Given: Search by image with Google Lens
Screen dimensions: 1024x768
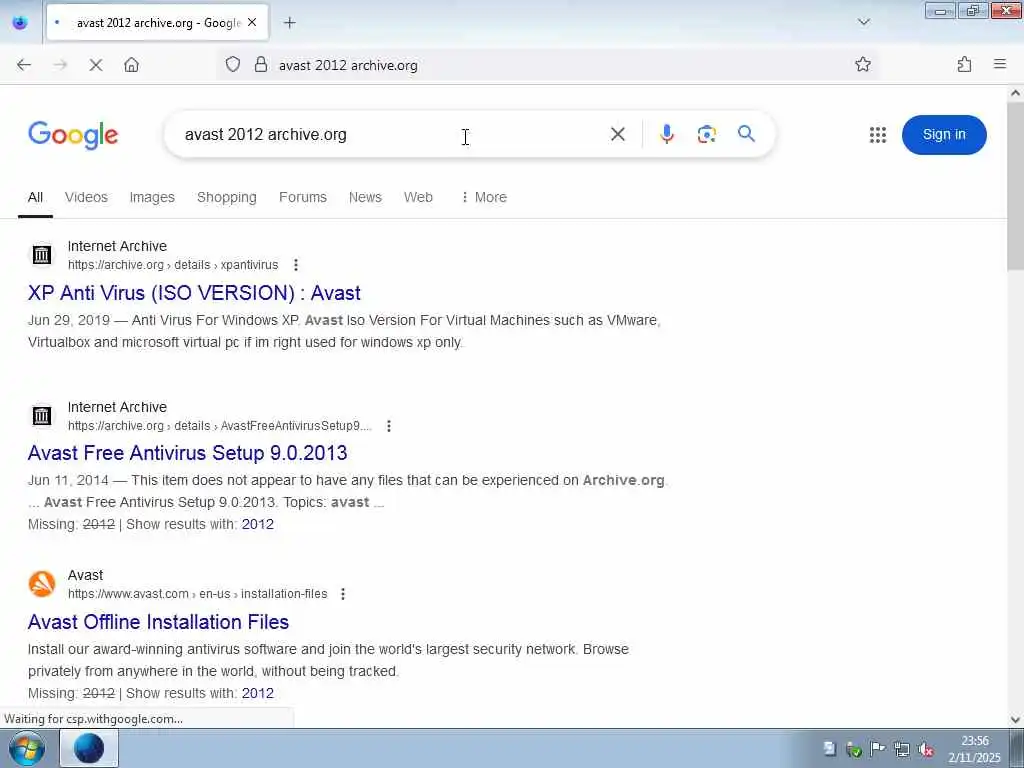Looking at the screenshot, I should coord(706,135).
